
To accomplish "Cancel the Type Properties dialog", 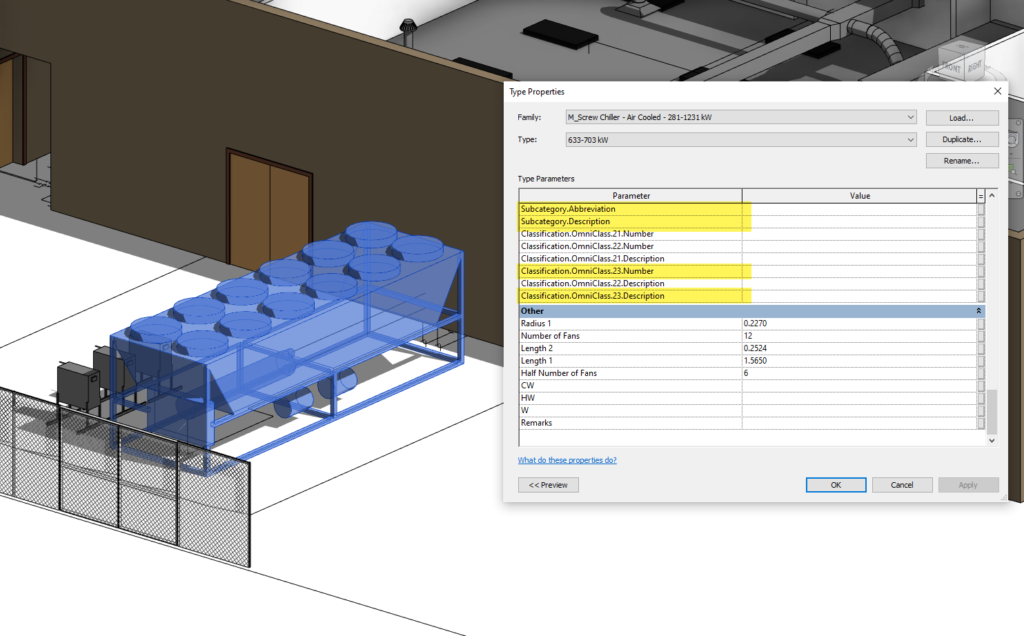I will 902,485.
